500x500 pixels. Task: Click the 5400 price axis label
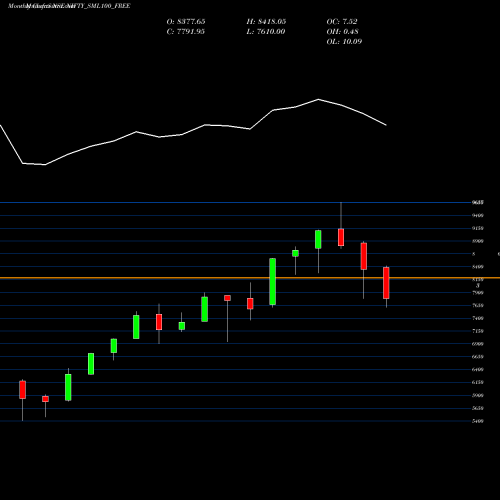click(478, 421)
